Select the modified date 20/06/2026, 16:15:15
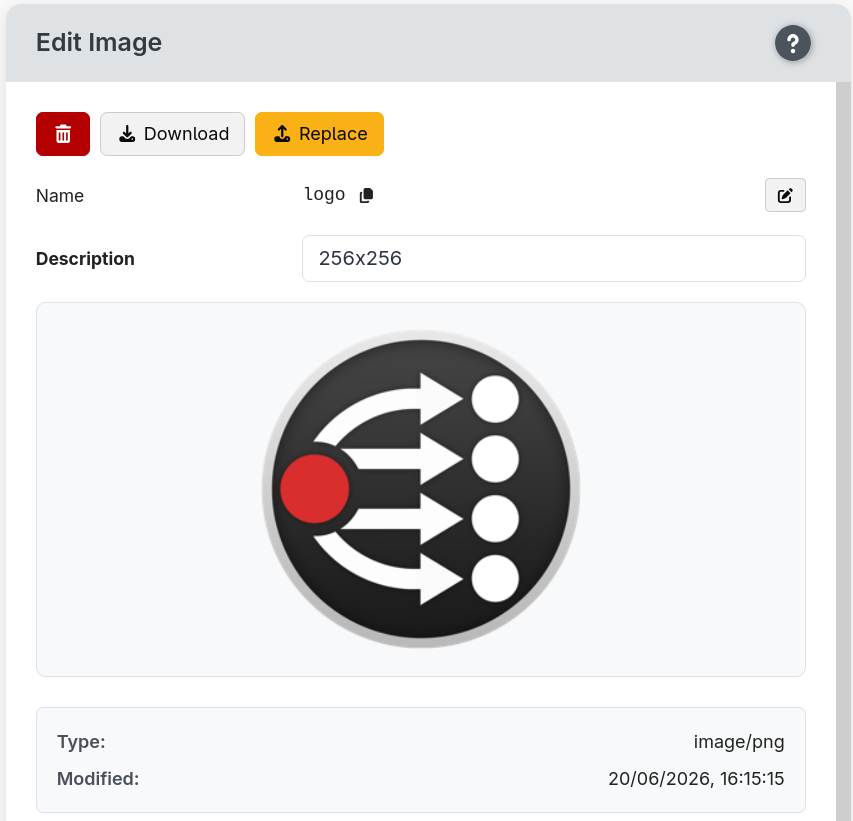 (696, 779)
